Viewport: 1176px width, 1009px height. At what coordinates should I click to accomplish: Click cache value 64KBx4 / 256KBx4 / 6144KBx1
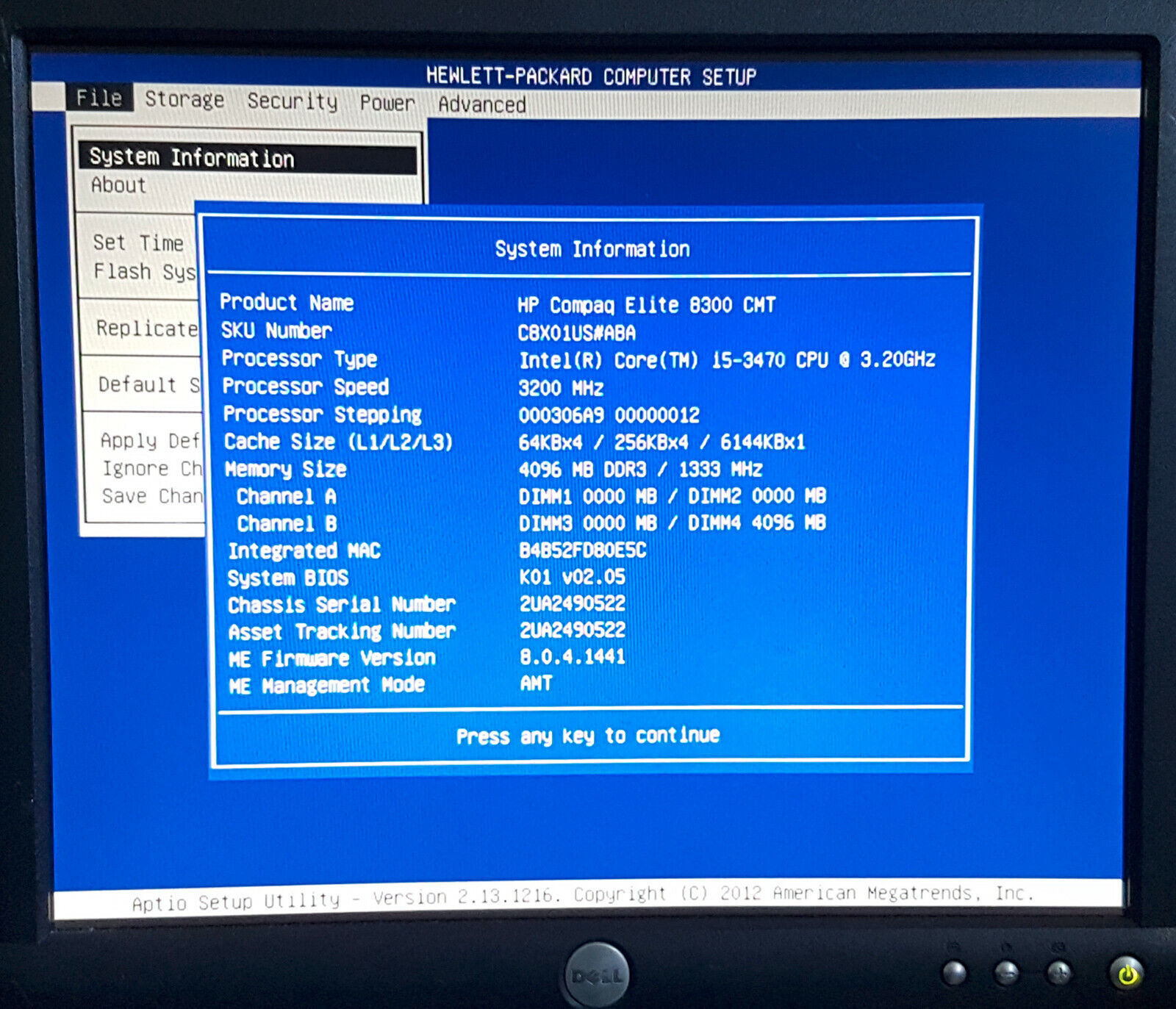[661, 442]
